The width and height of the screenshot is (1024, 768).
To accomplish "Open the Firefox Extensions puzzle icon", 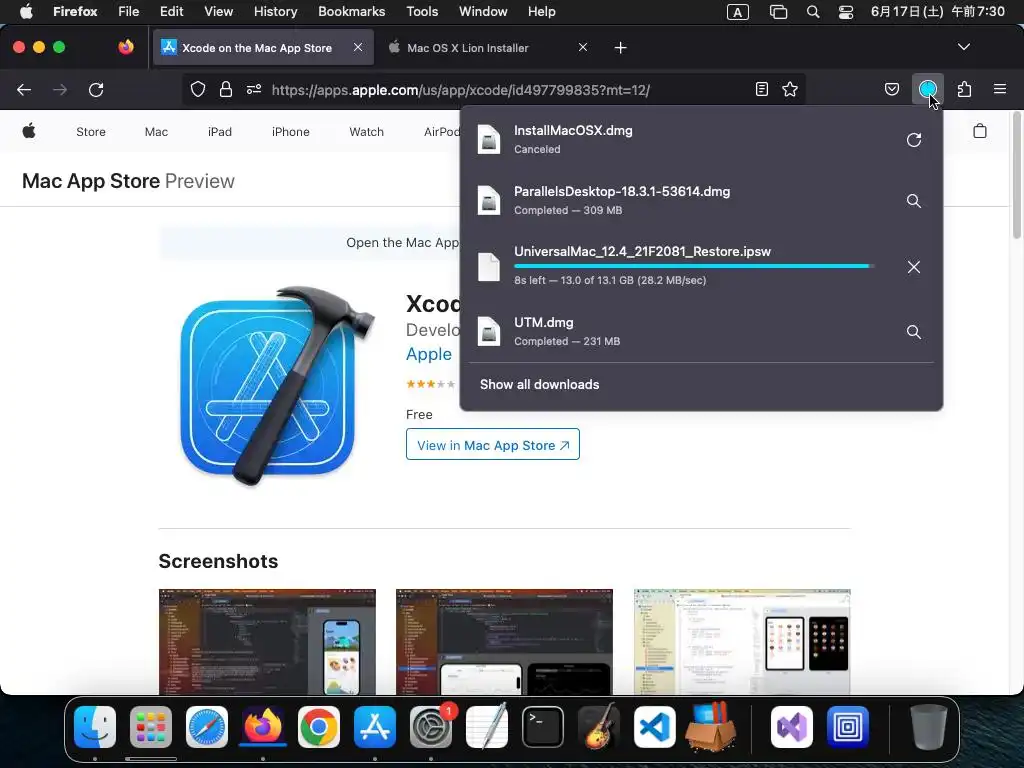I will [964, 89].
